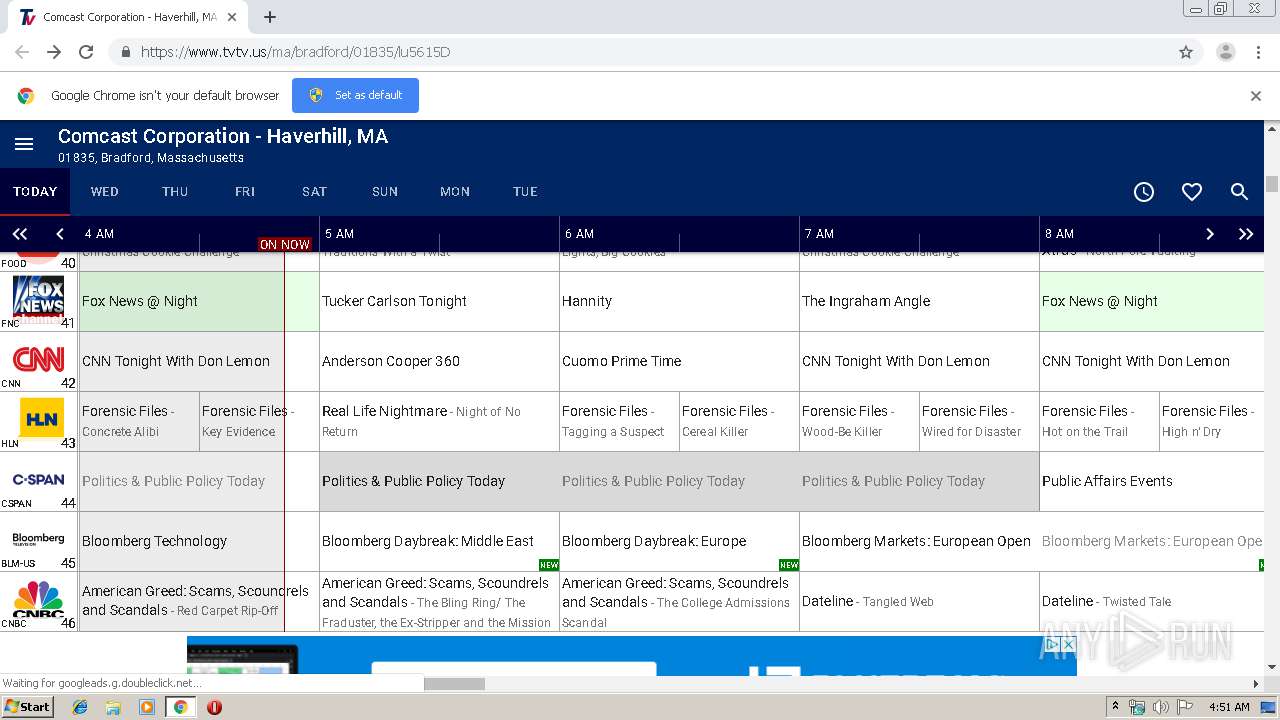The image size is (1280, 720).
Task: Click the vertical page scrollbar thumb
Action: pos(1272,184)
